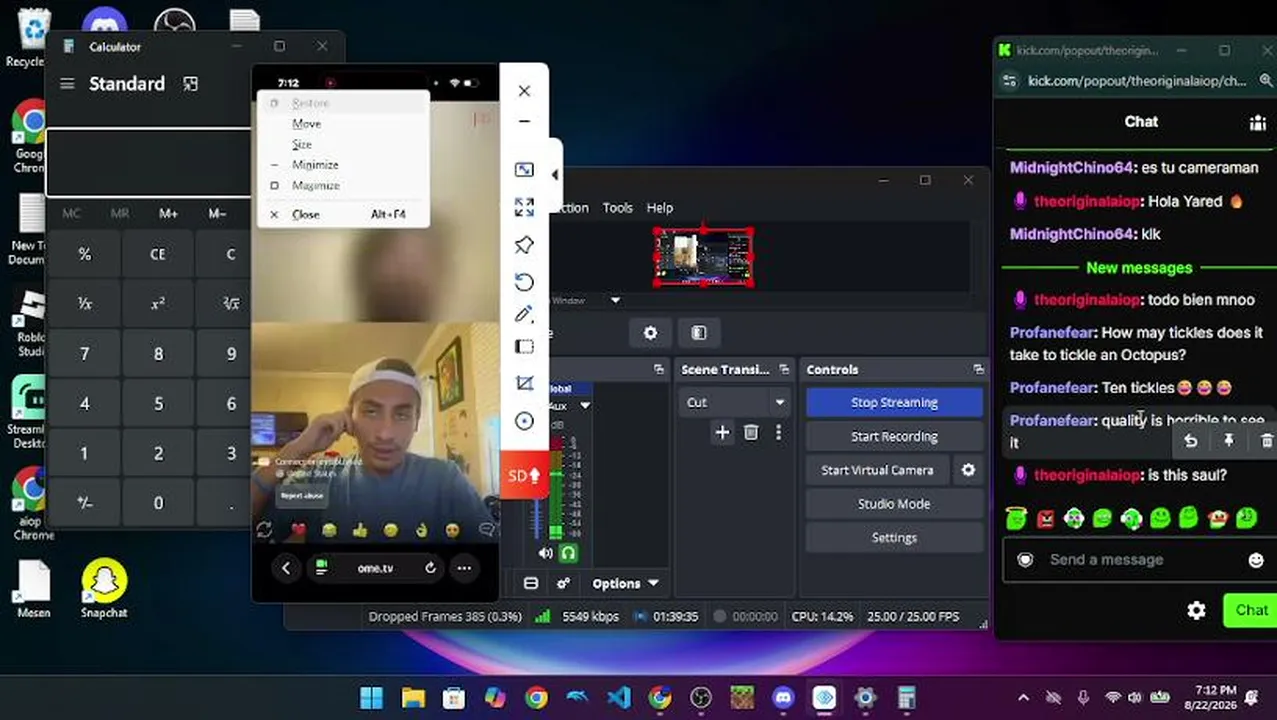Open OBS Settings from Controls
Image resolution: width=1277 pixels, height=720 pixels.
coord(894,538)
